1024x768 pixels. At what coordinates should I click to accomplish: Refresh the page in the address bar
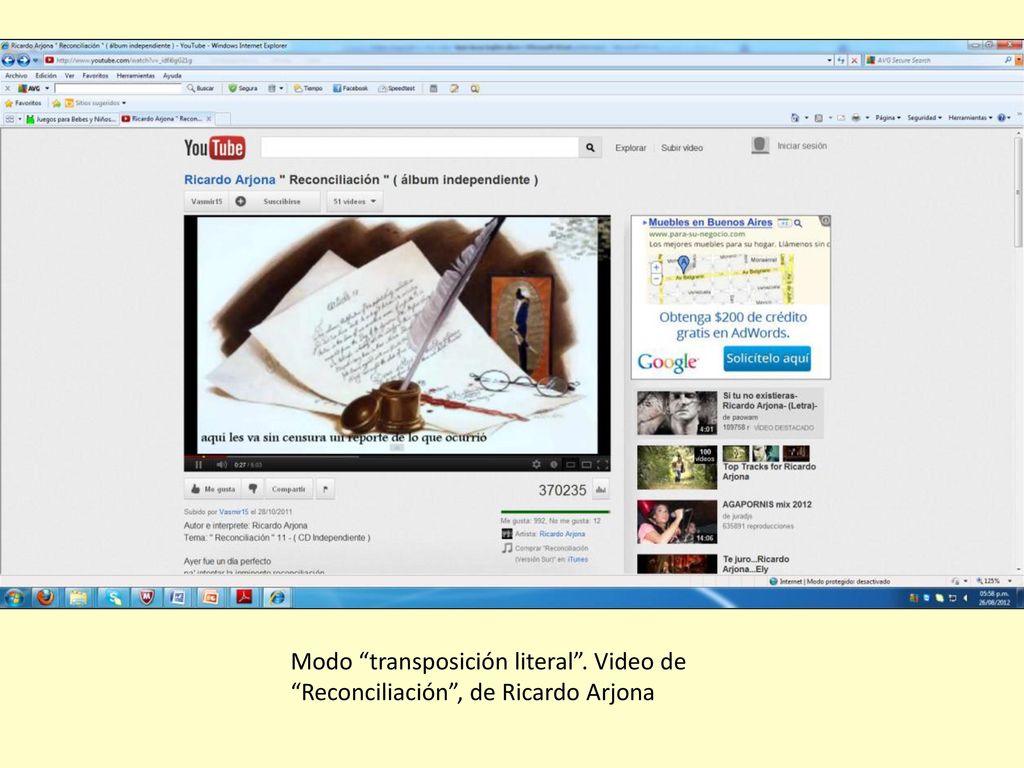coord(841,60)
